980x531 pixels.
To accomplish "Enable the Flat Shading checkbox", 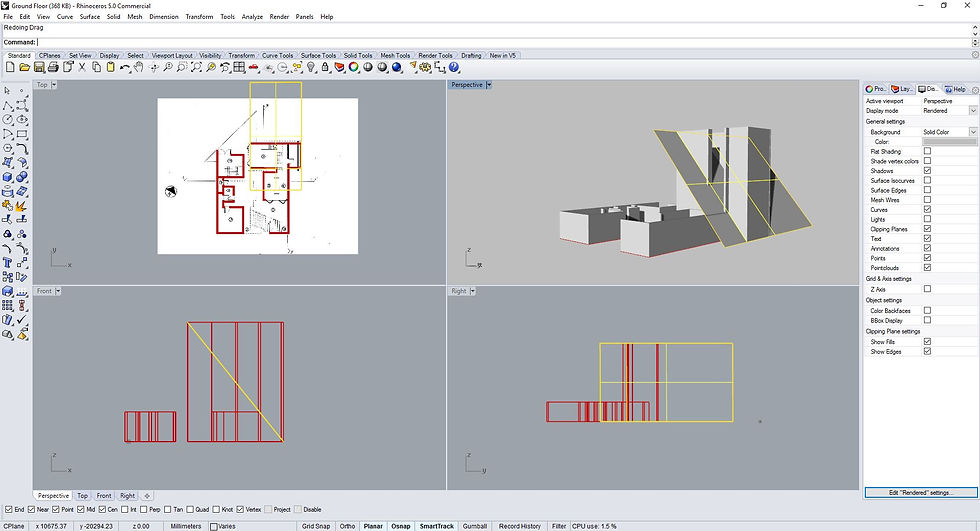I will [928, 151].
